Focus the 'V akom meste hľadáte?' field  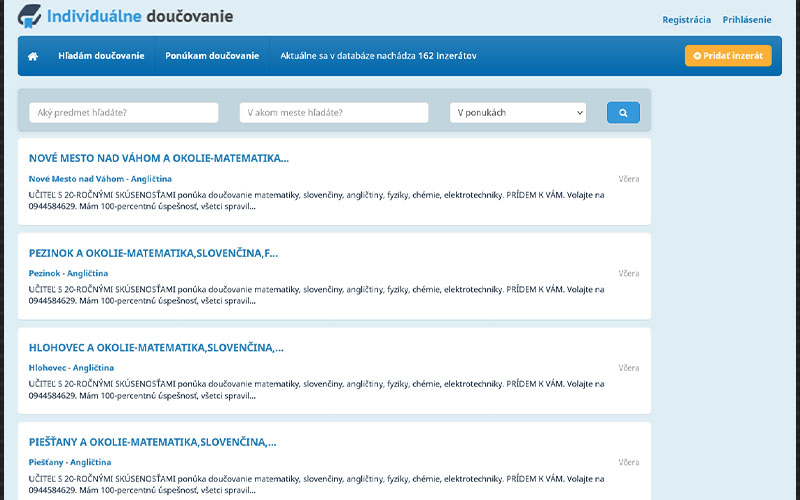click(x=334, y=113)
